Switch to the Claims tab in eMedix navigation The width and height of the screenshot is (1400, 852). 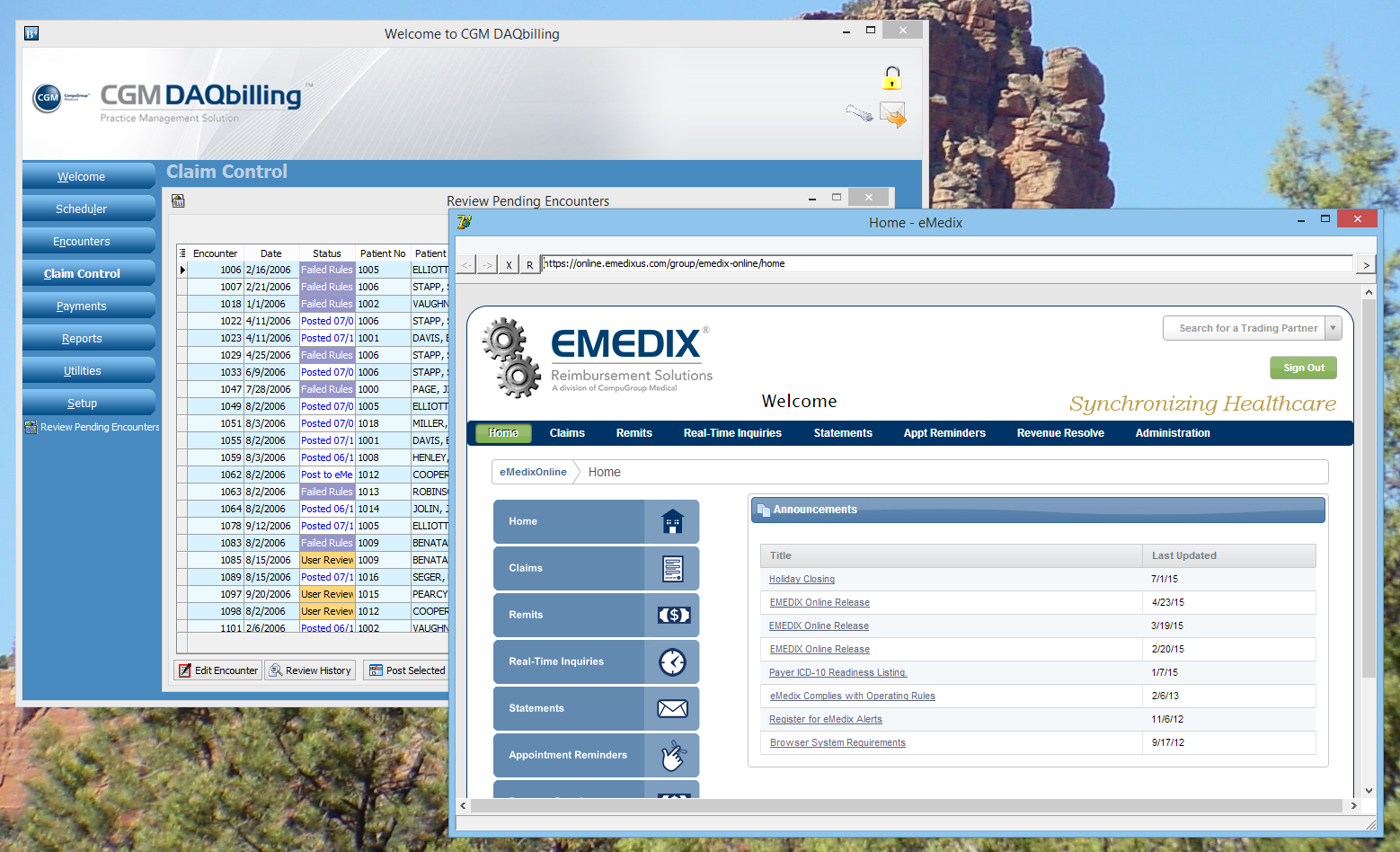click(567, 433)
